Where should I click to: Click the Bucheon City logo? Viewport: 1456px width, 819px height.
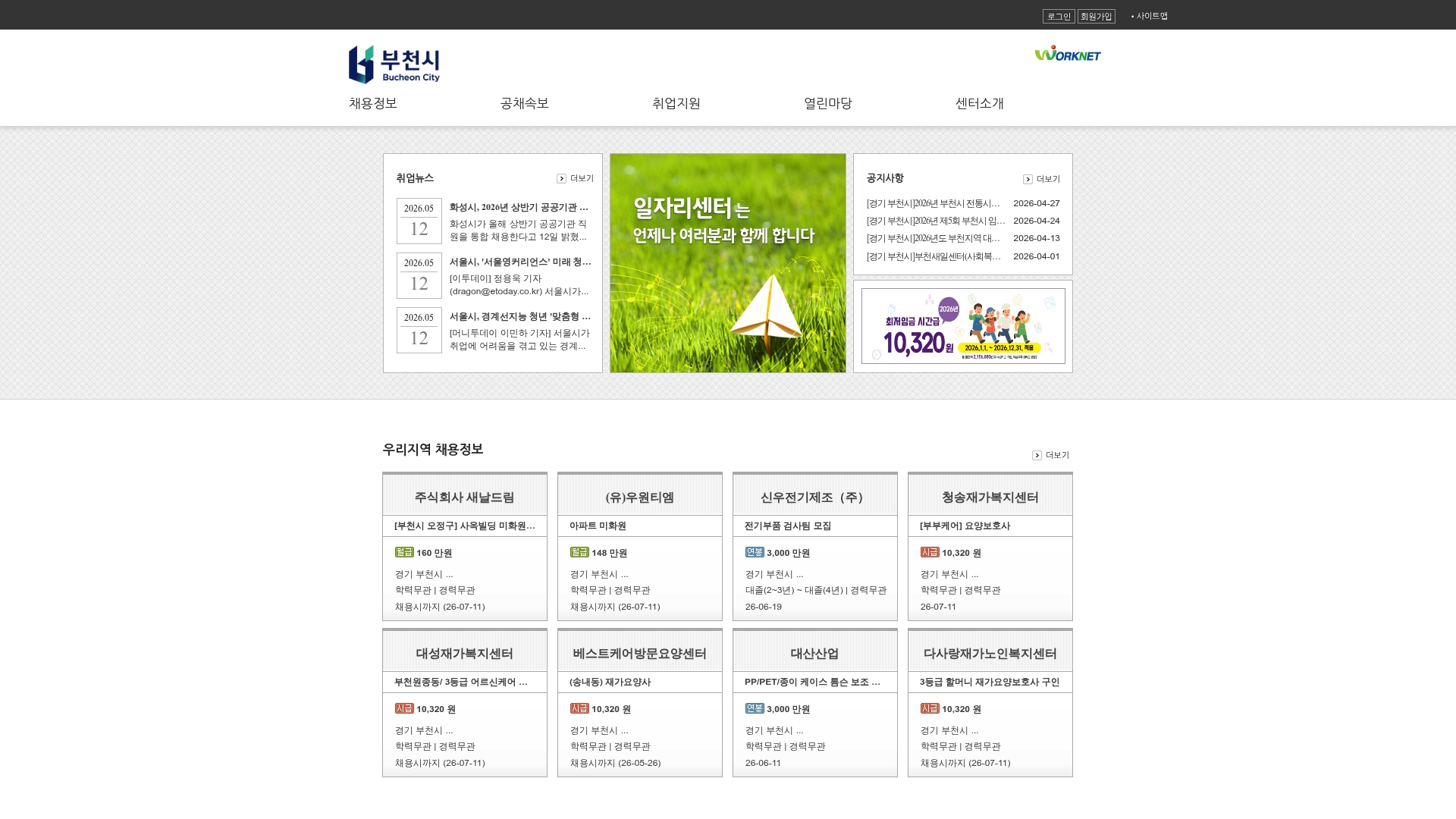tap(394, 64)
